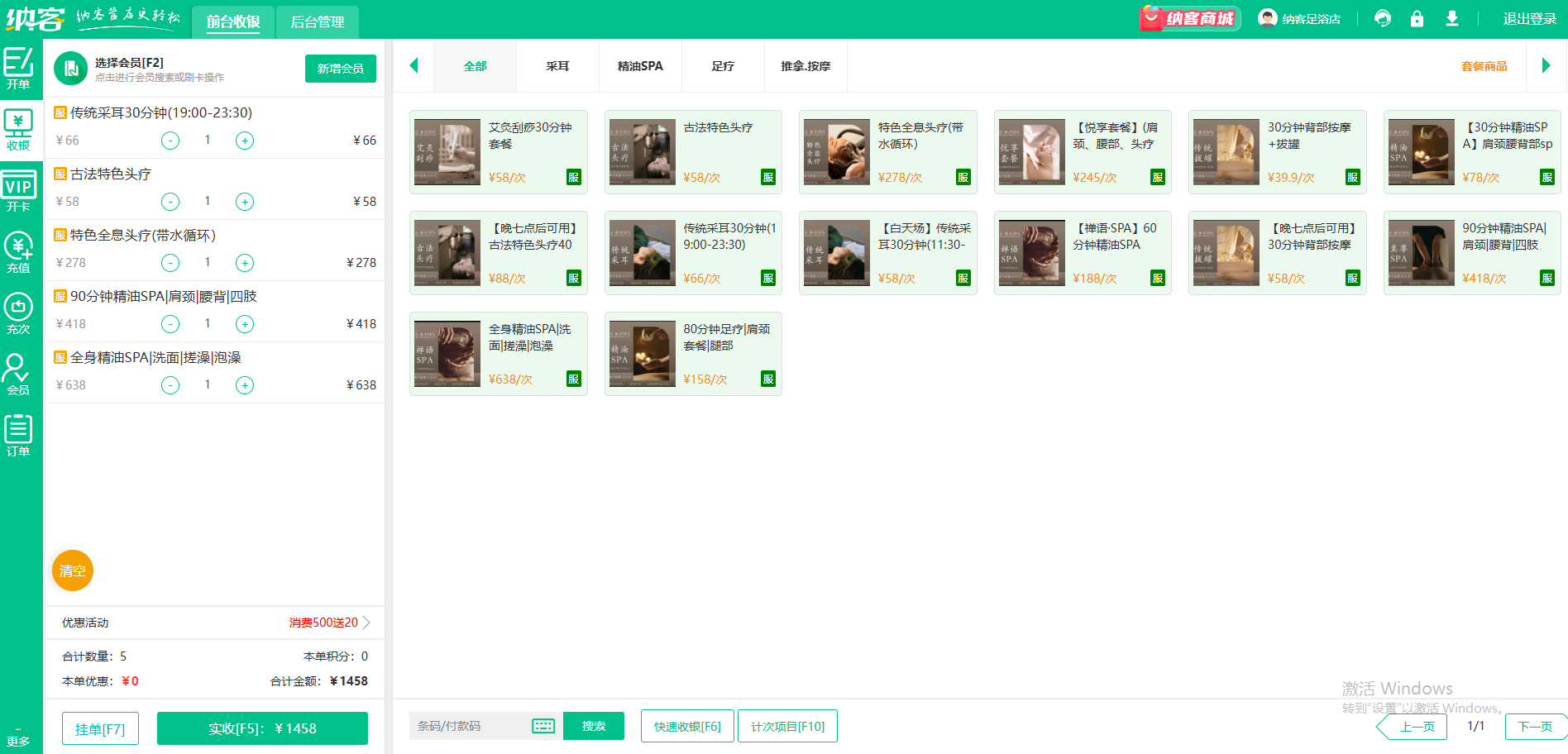Add 古法特色头疗 ¥58 product card
The image size is (1568, 754).
pyautogui.click(x=693, y=152)
